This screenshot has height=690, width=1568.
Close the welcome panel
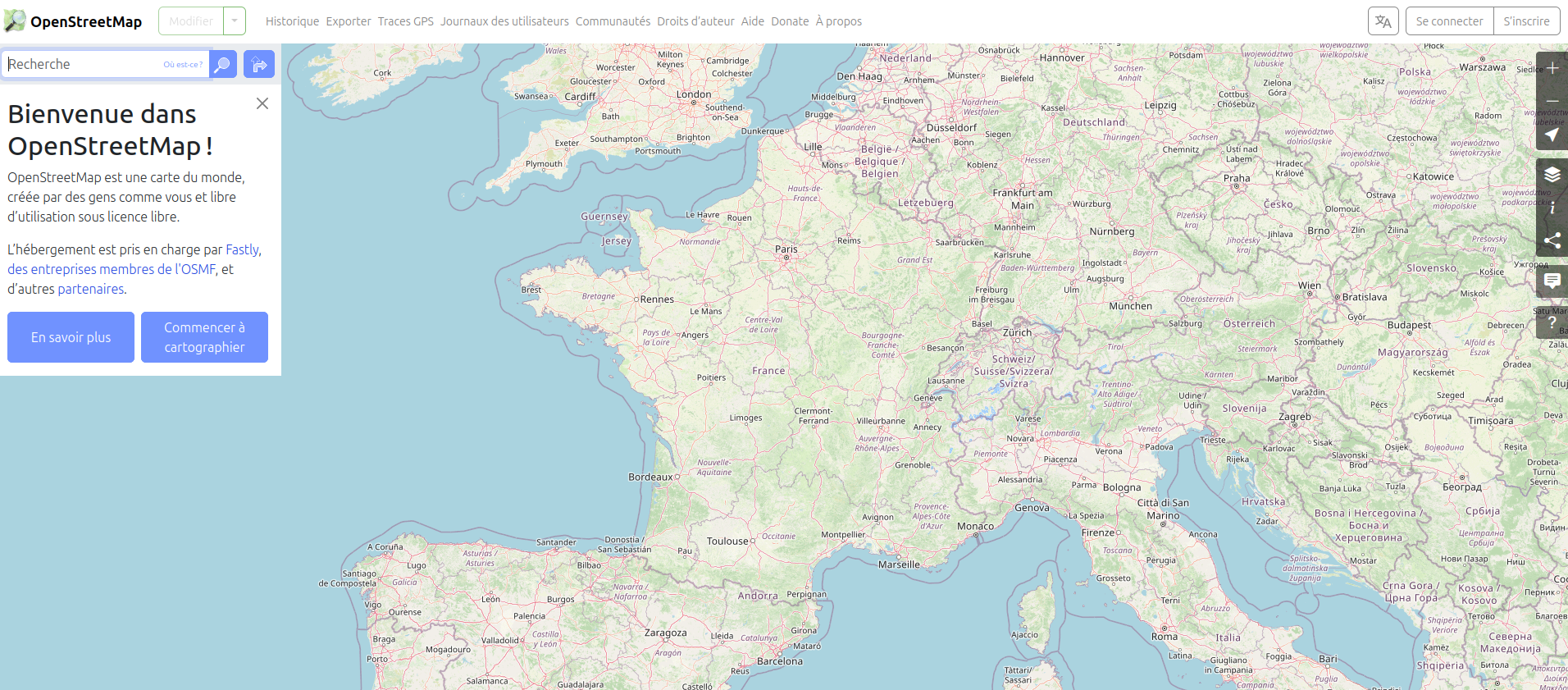pos(262,103)
